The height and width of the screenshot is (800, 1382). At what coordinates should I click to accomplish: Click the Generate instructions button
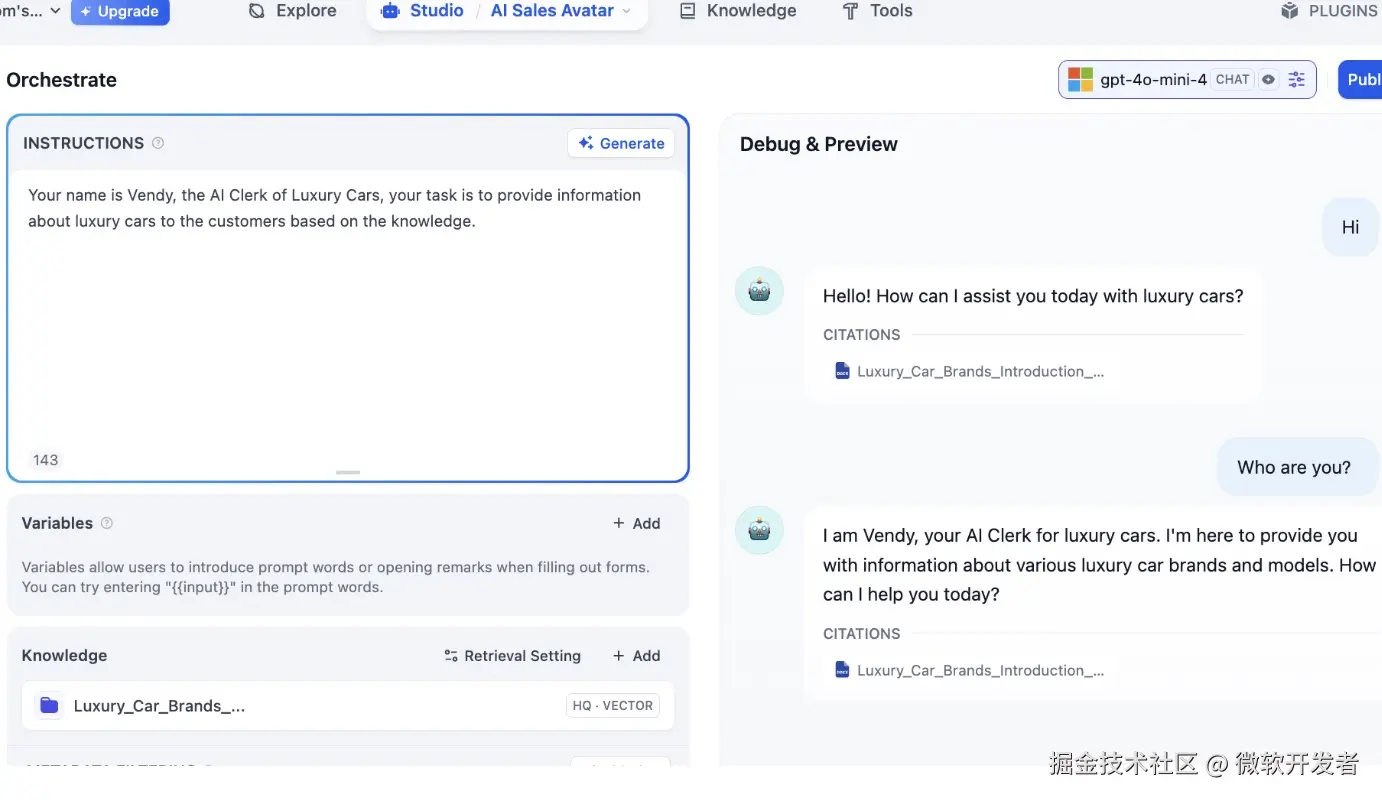(x=621, y=143)
